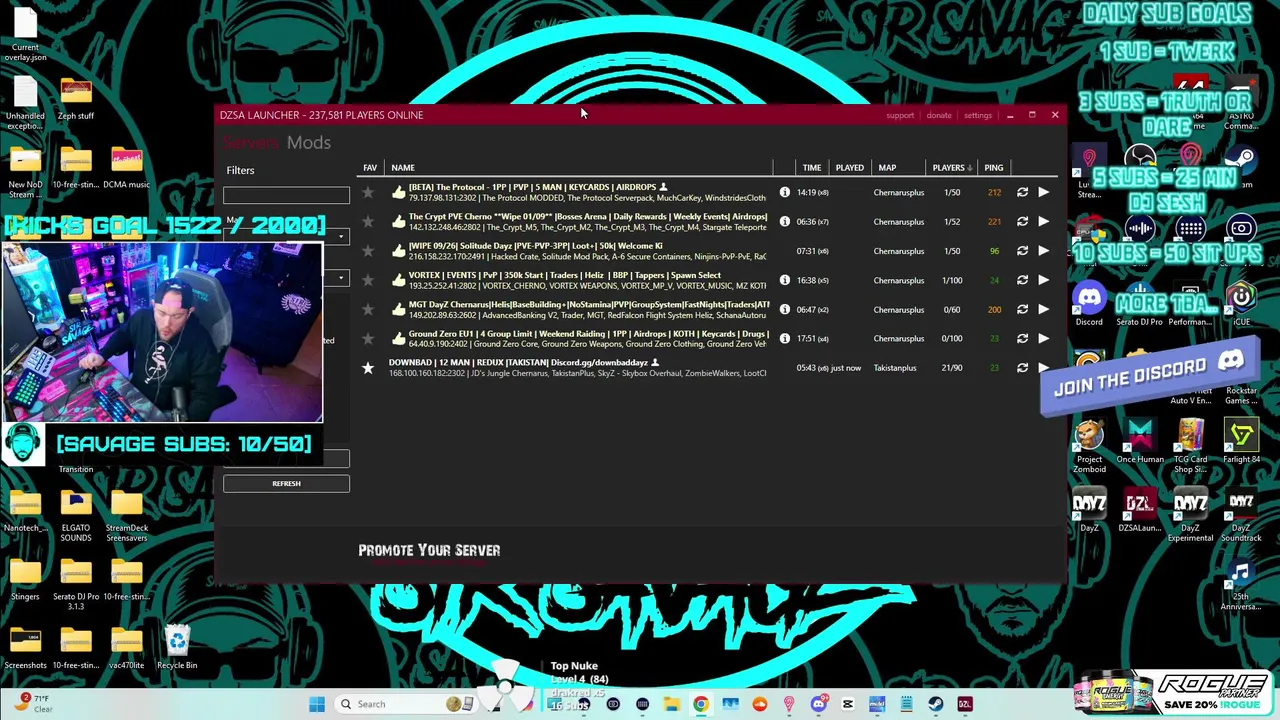This screenshot has height=720, width=1280.
Task: Focus the Filters search input field
Action: tap(286, 195)
